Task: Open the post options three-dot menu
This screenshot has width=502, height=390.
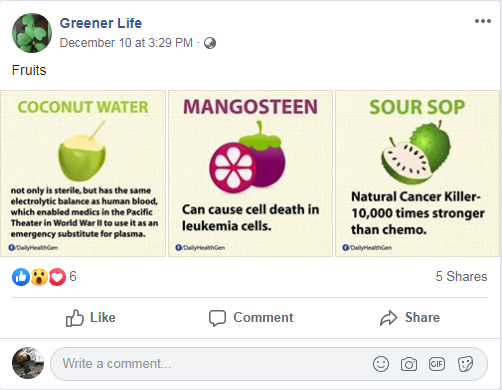Action: coord(483,21)
